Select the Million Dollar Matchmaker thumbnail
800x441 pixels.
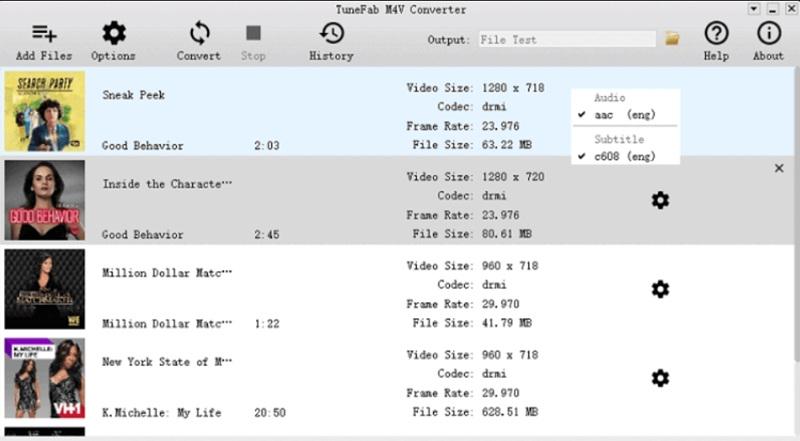click(x=44, y=289)
